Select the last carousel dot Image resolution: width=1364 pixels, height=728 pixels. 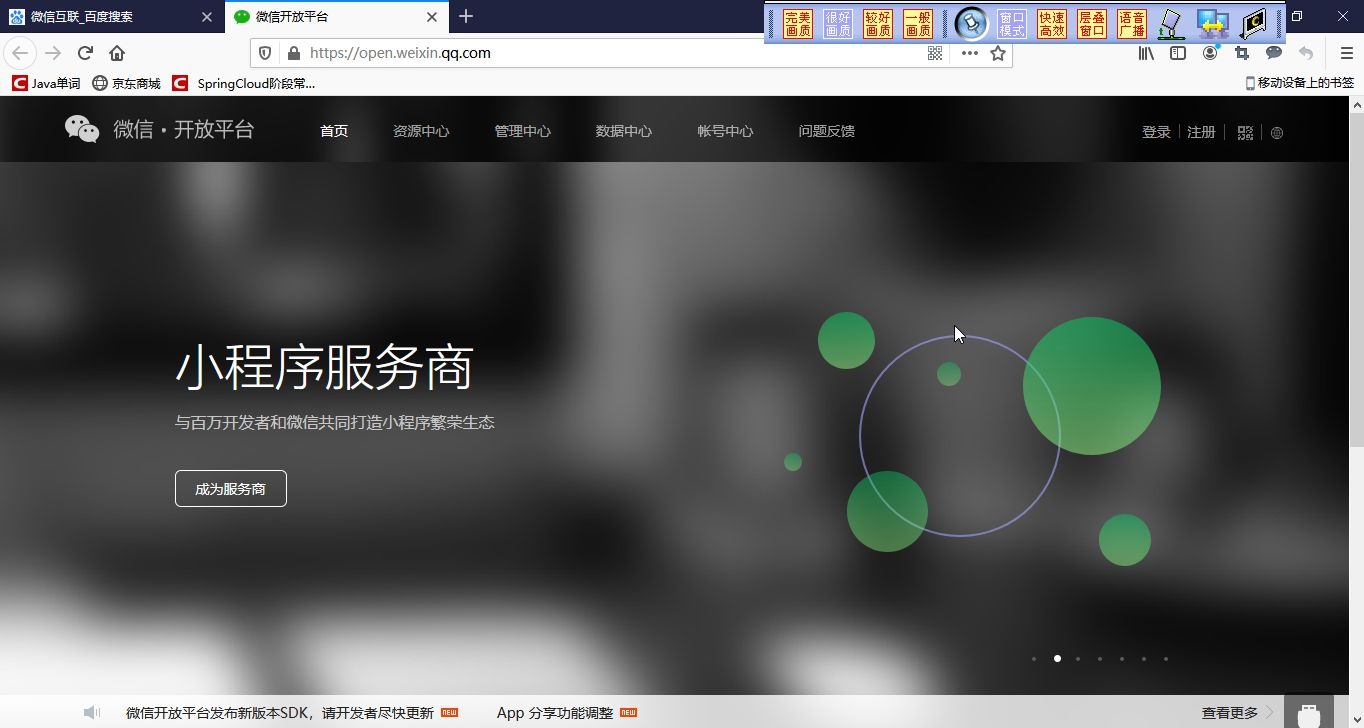(x=1166, y=659)
